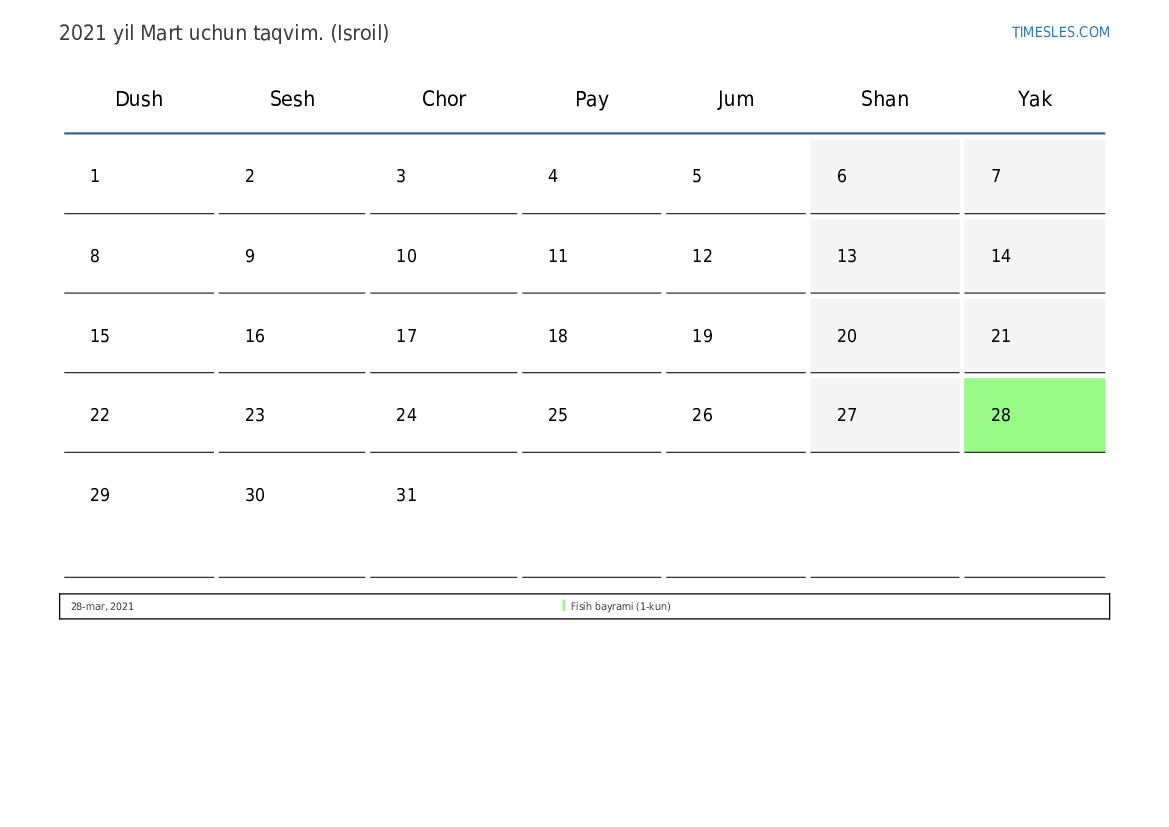Image resolution: width=1169 pixels, height=827 pixels.
Task: Click Sunday day 21 cell
Action: [1035, 336]
